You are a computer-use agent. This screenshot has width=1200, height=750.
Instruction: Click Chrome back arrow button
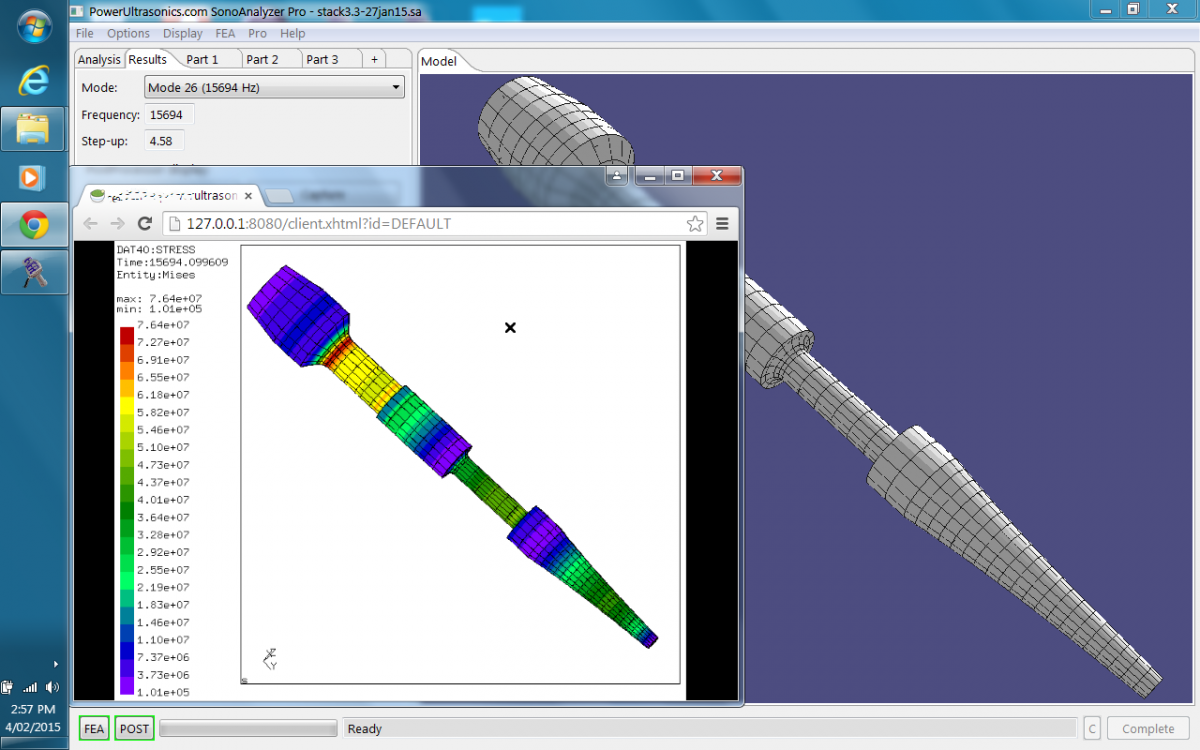[91, 223]
